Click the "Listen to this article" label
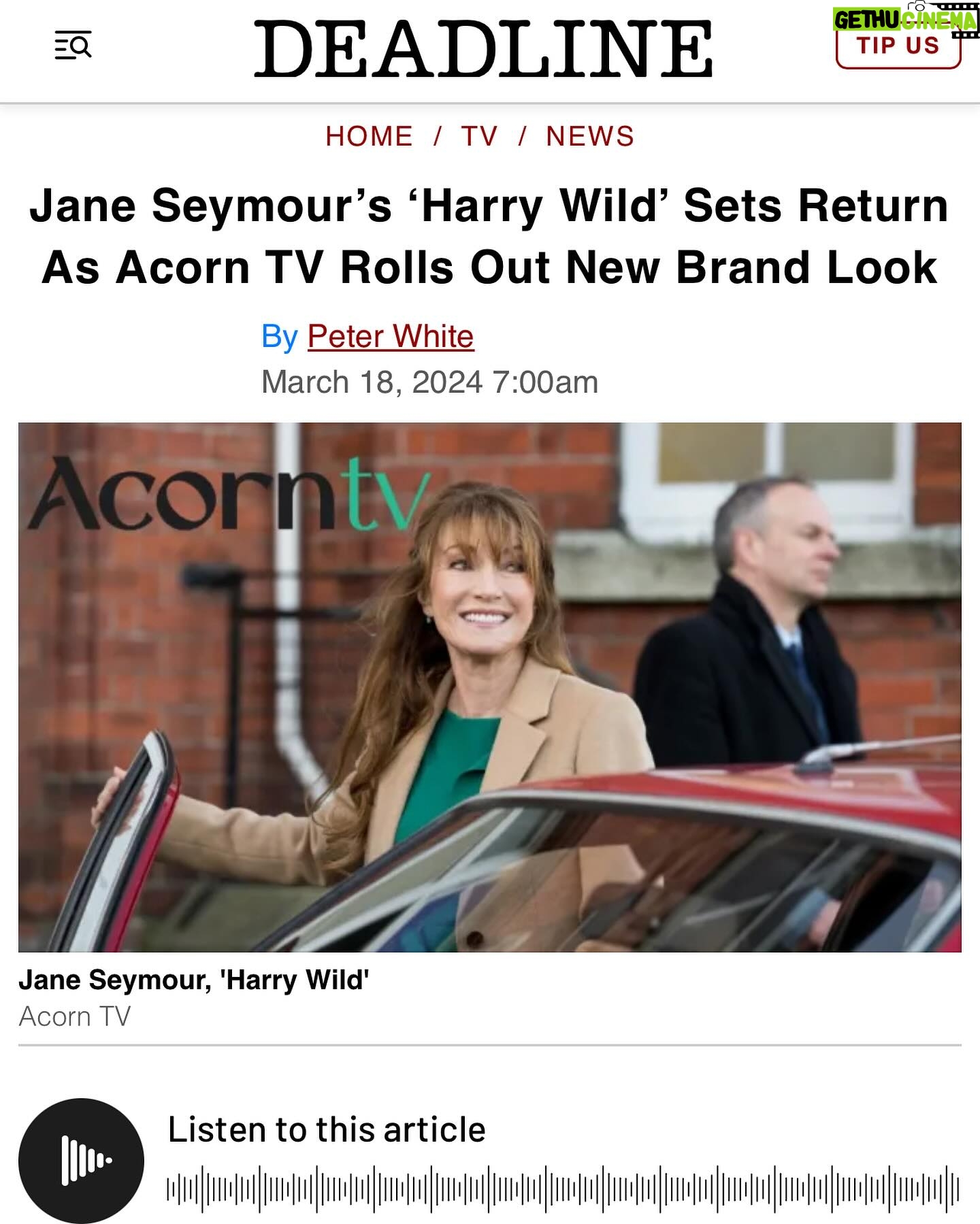Screen dimensions: 980x1224 327,1129
